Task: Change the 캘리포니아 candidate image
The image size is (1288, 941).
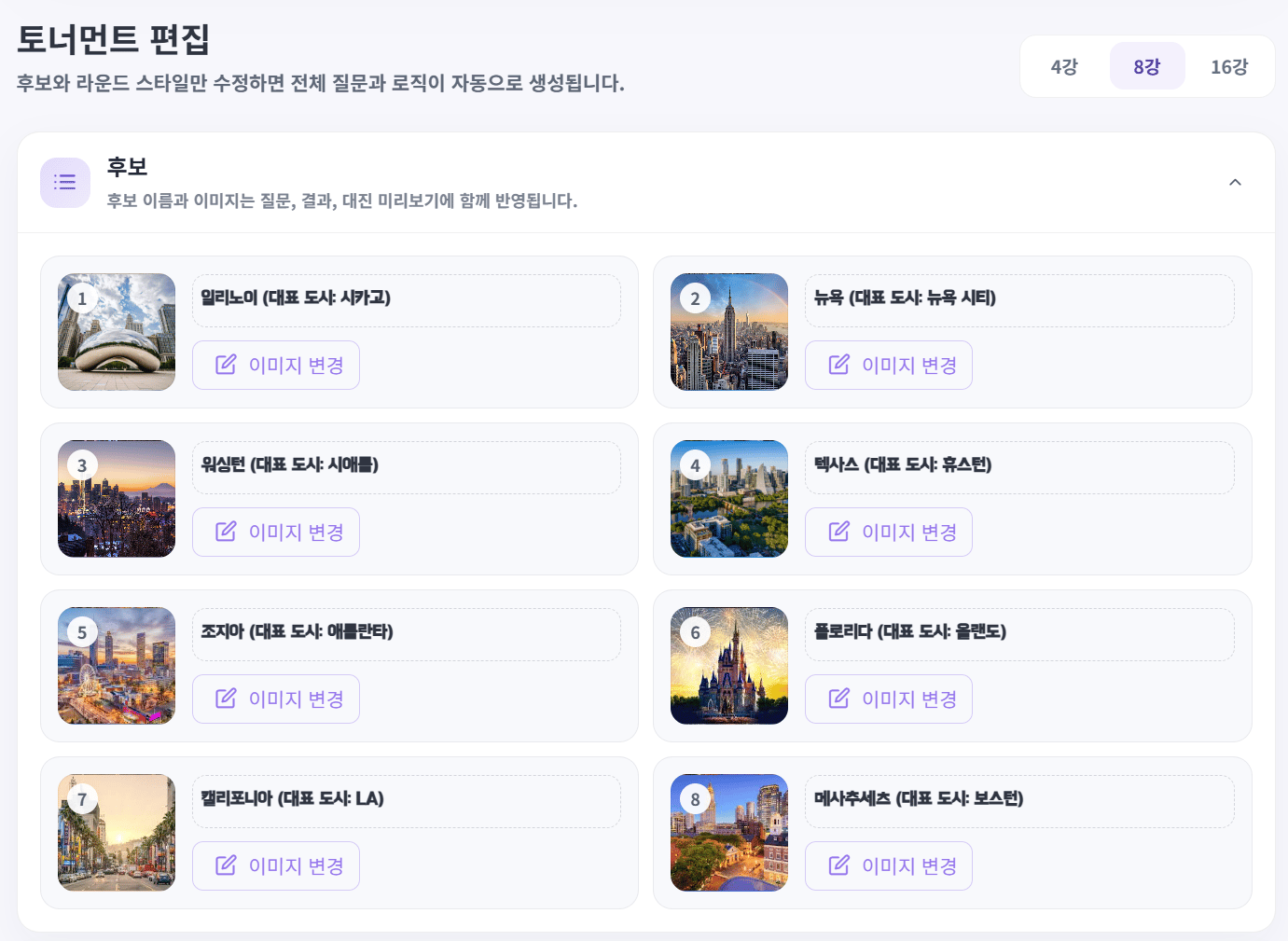Action: point(276,865)
